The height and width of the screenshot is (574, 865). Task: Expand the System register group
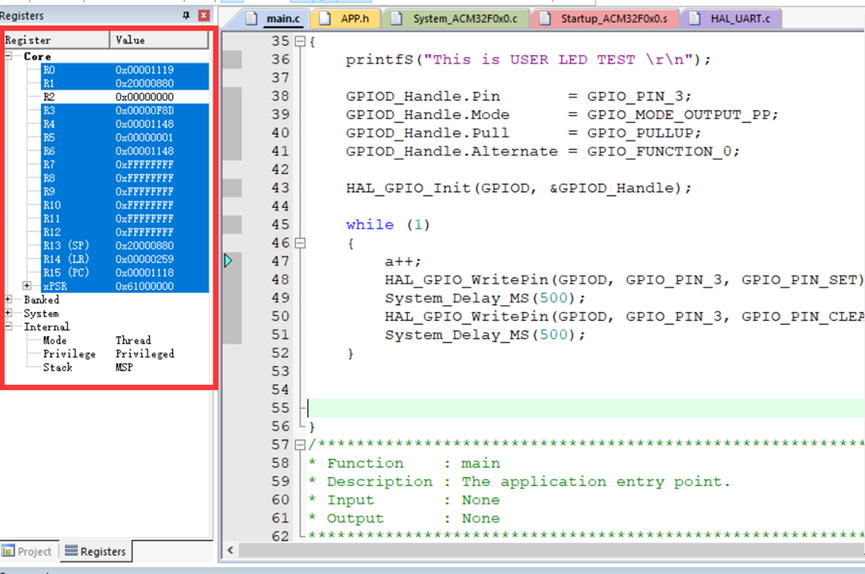[10, 313]
